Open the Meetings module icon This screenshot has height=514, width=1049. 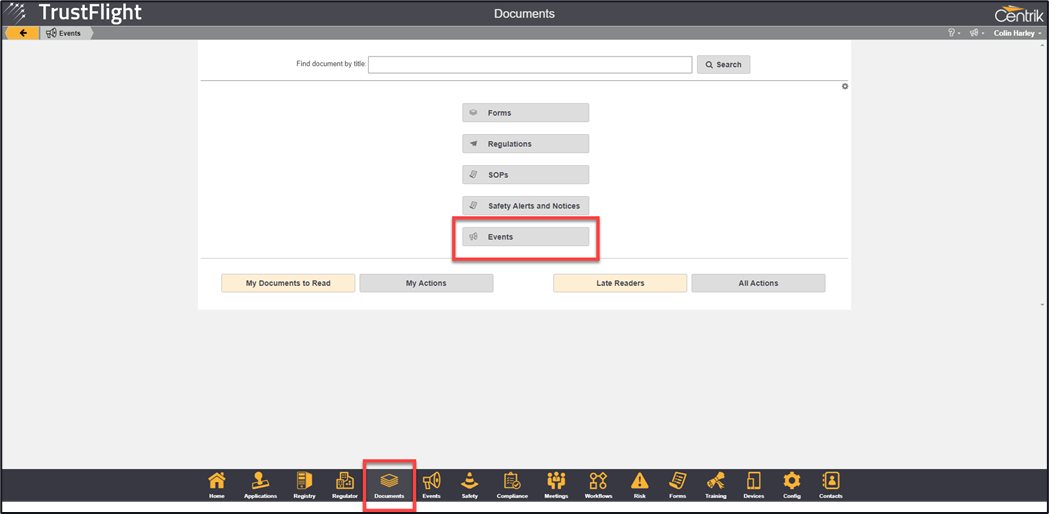point(557,485)
